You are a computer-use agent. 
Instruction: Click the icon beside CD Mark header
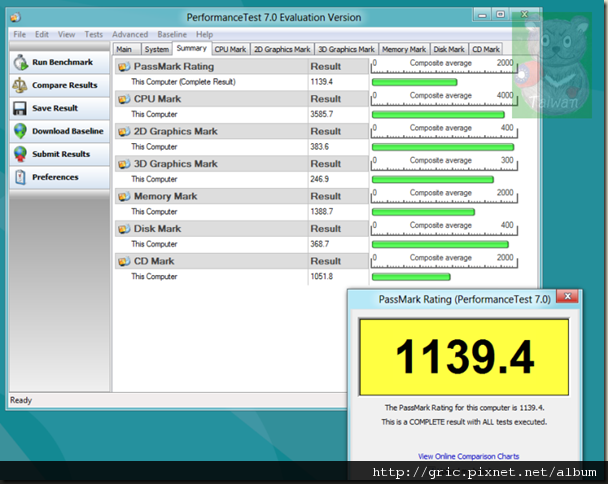coord(124,261)
